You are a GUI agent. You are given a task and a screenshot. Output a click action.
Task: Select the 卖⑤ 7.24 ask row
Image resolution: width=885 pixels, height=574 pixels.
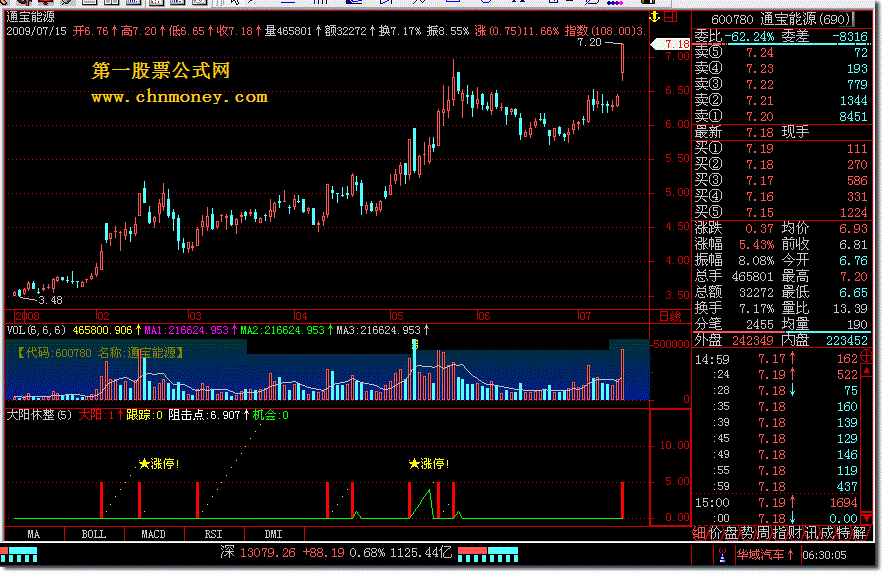click(x=781, y=53)
